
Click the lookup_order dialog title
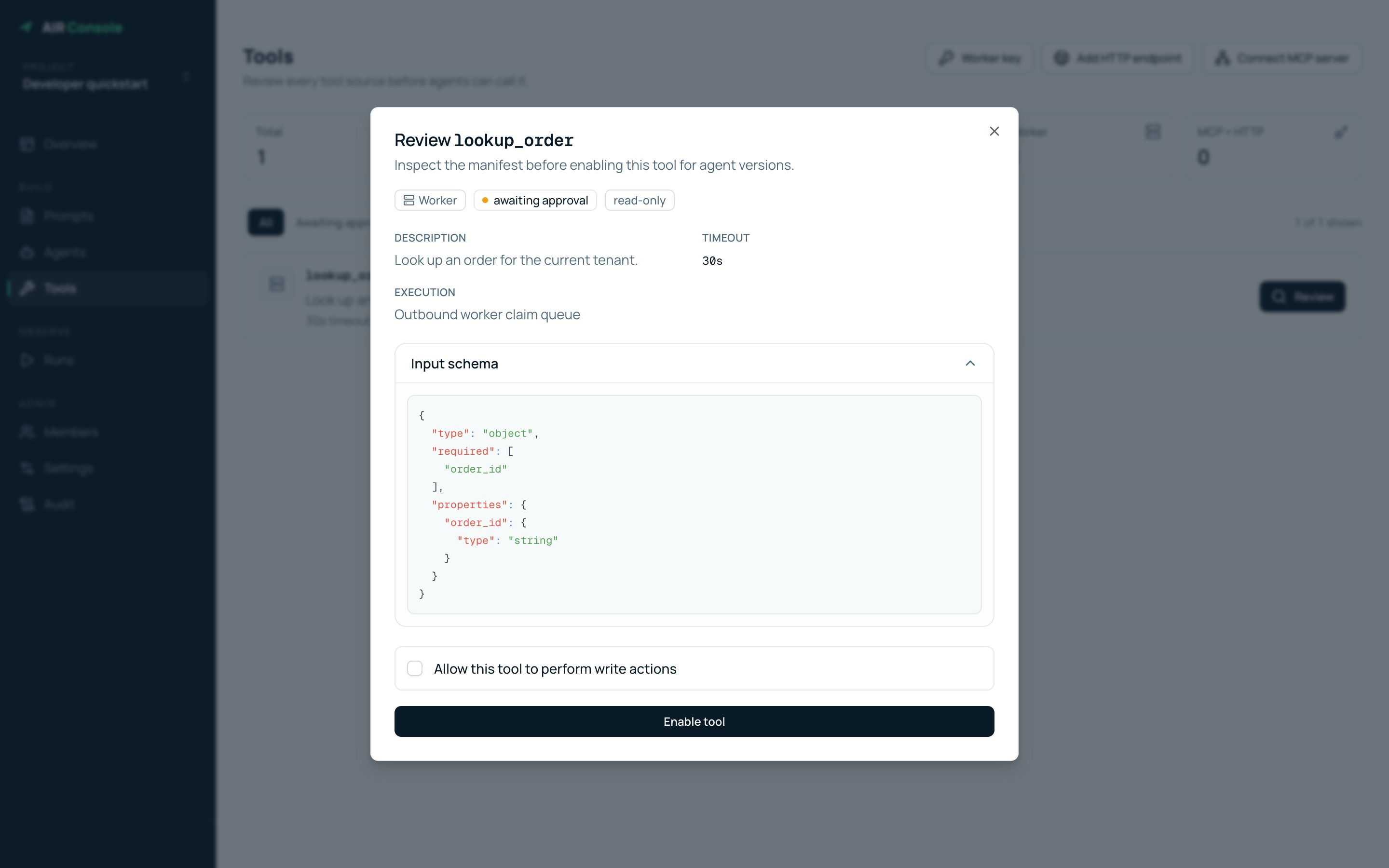(484, 140)
